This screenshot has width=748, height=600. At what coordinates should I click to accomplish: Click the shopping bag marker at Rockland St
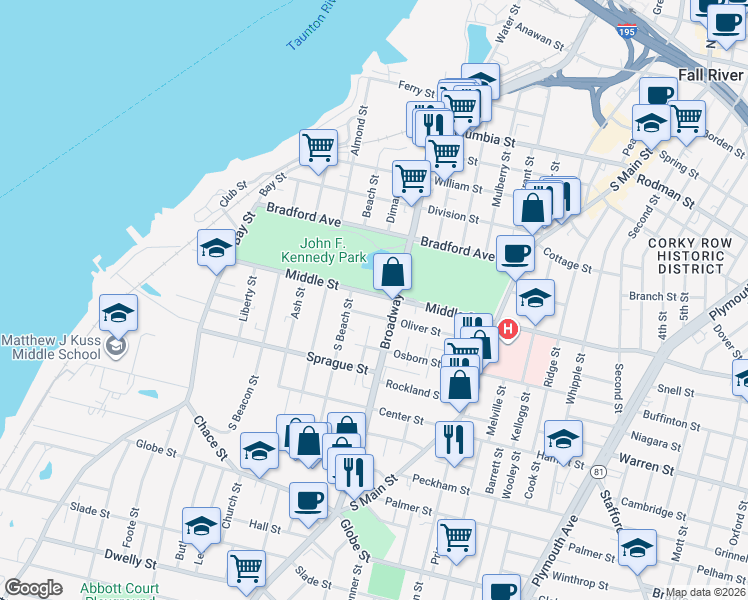tap(459, 385)
